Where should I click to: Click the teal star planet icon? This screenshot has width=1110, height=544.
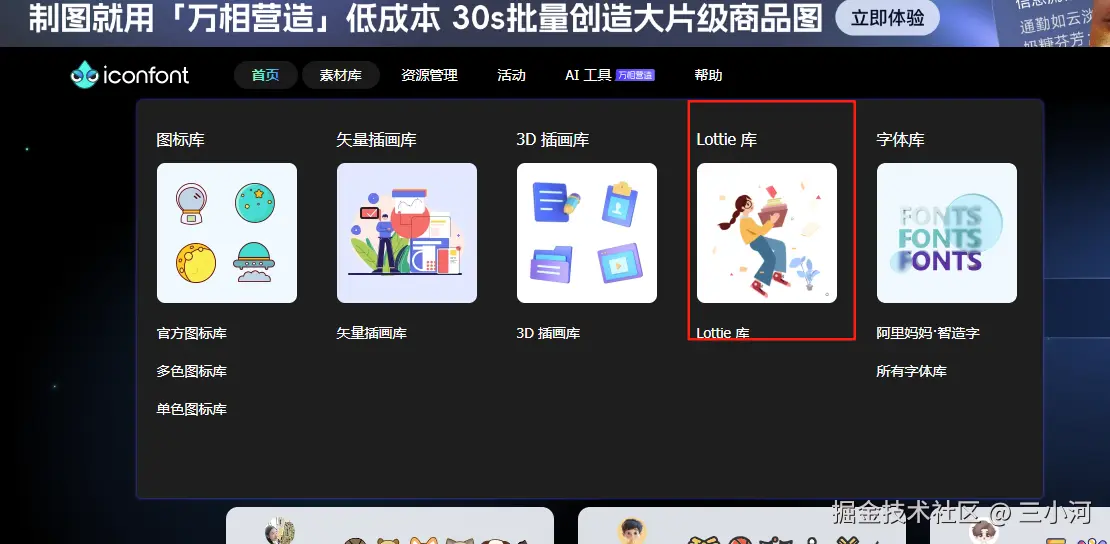click(255, 203)
